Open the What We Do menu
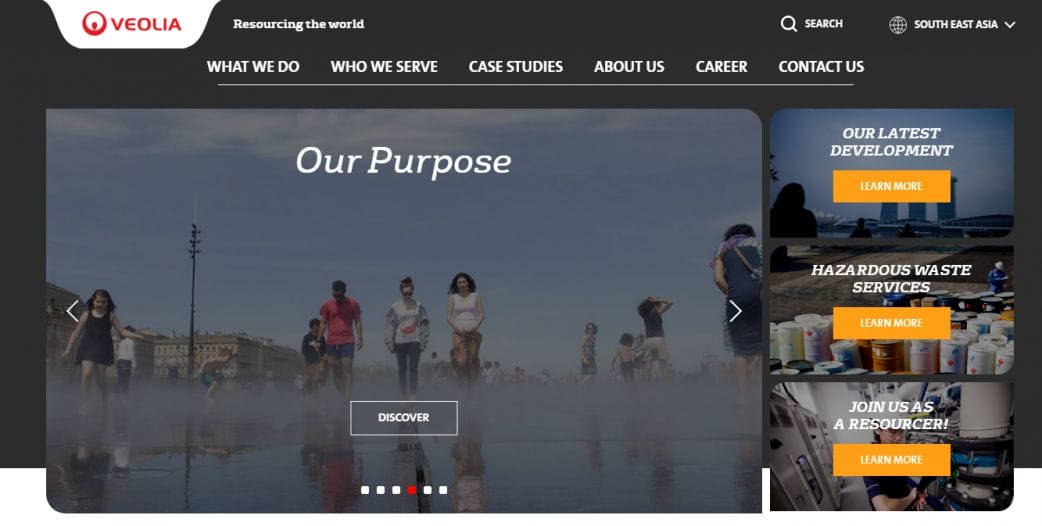This screenshot has height=526, width=1042. (x=253, y=66)
